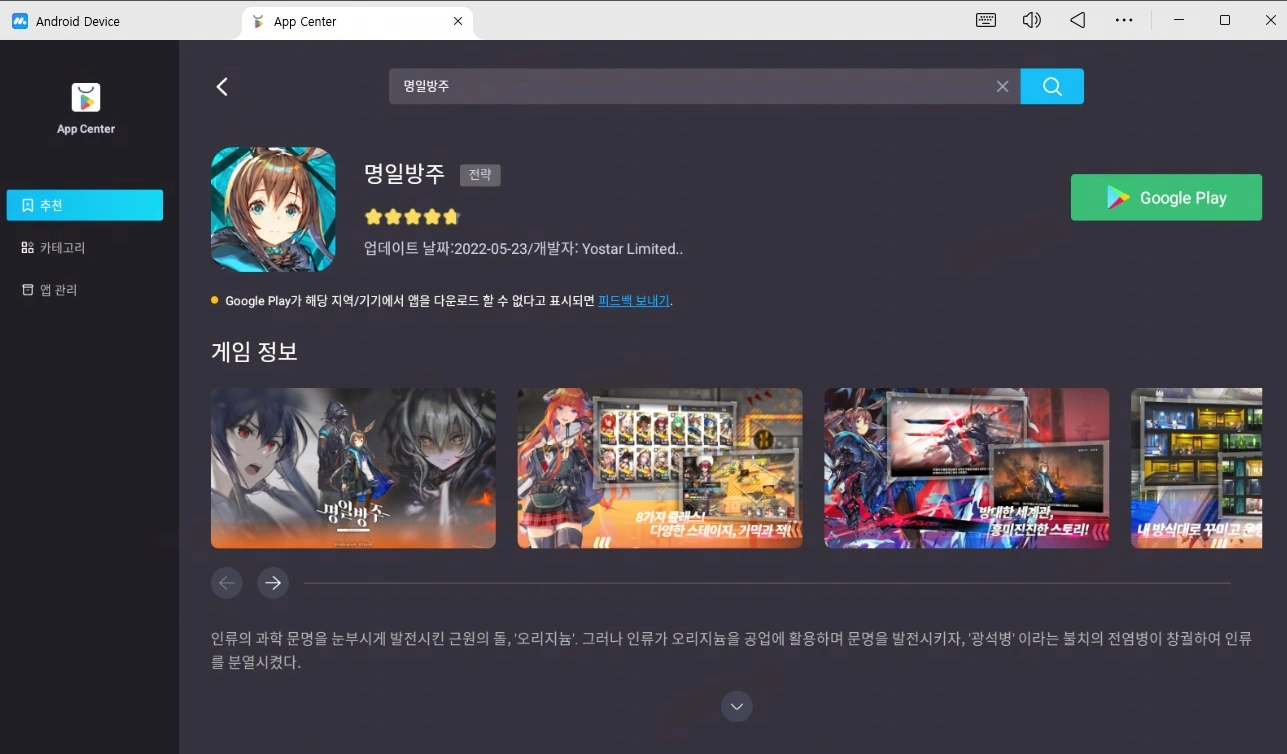Select the App Center tab
This screenshot has height=754, width=1287.
tap(303, 20)
